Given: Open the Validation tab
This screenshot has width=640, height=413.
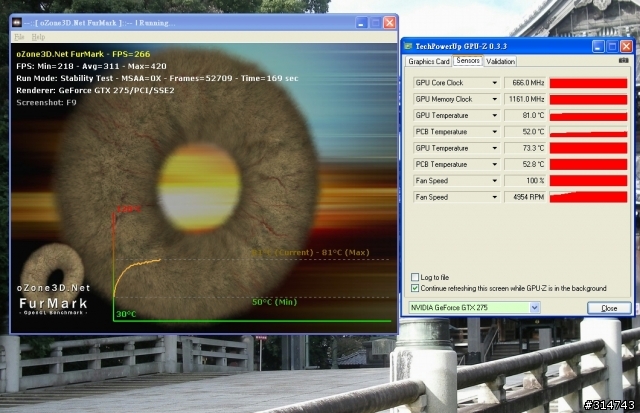Looking at the screenshot, I should pyautogui.click(x=500, y=61).
